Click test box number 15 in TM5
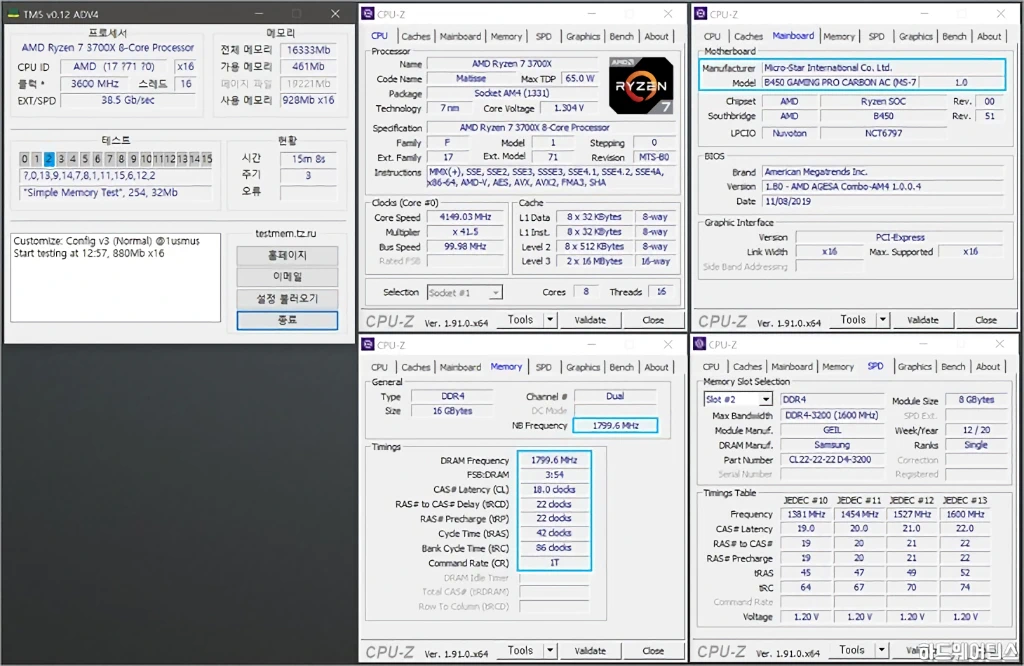 (x=206, y=159)
